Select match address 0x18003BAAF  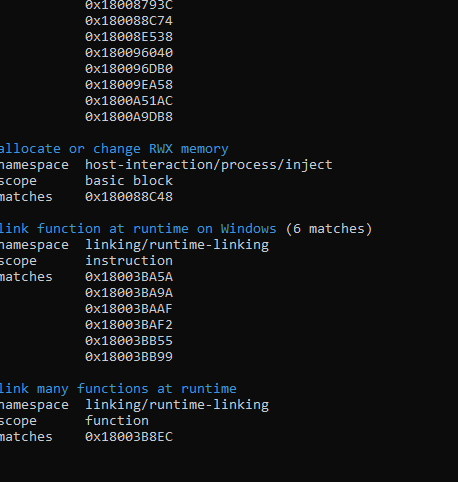click(129, 309)
